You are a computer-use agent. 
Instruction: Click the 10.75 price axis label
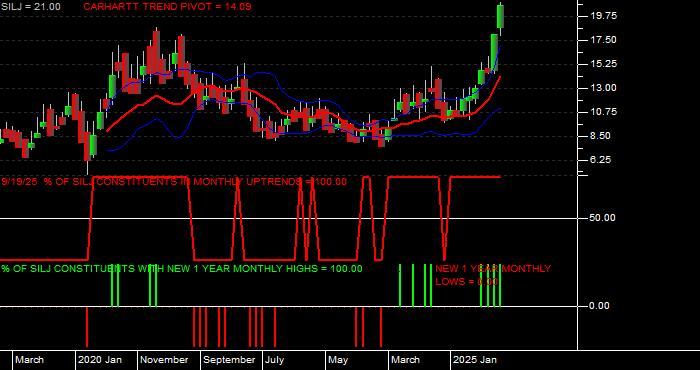coord(603,112)
